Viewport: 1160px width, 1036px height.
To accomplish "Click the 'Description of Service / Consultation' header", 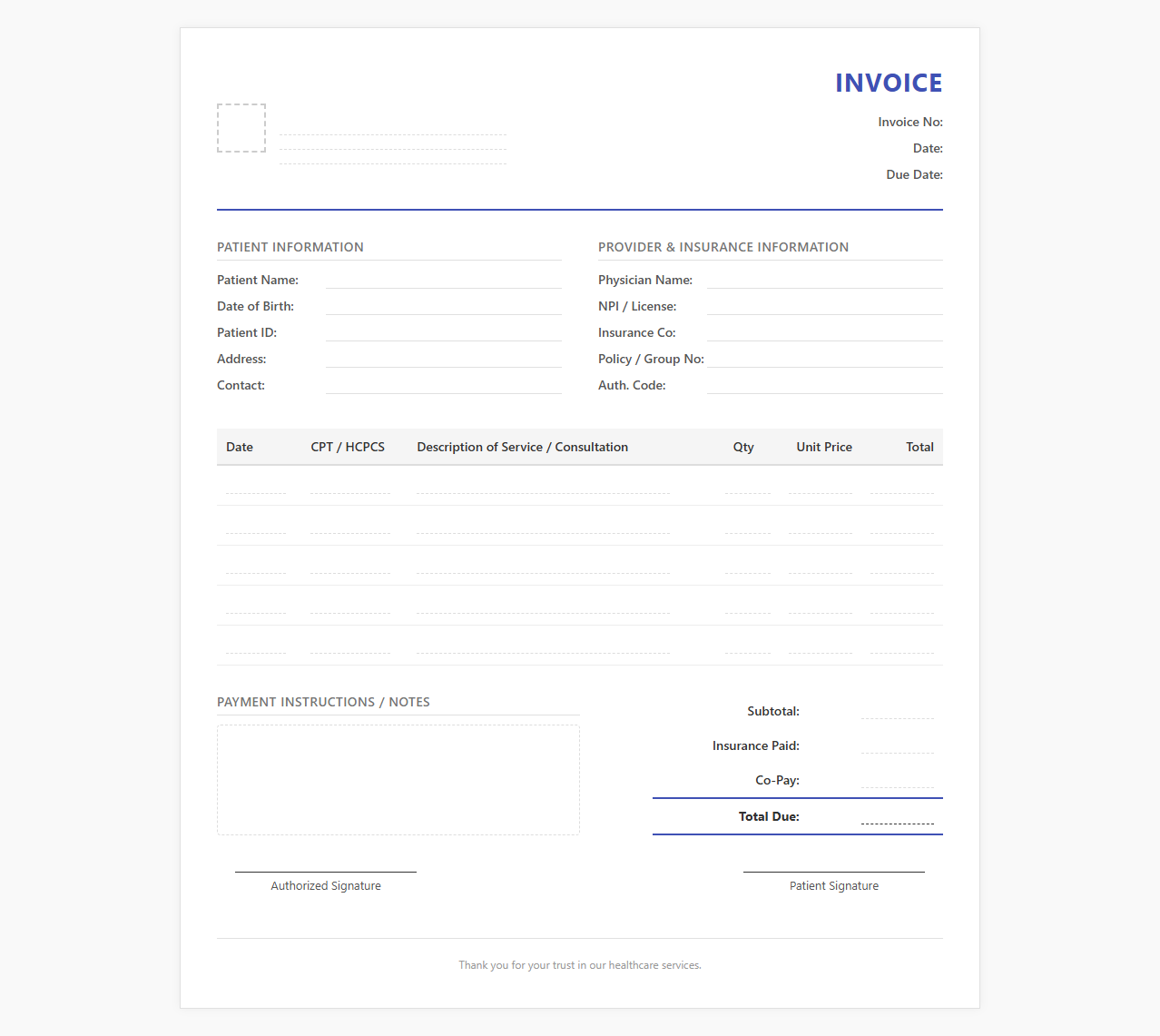I will coord(523,447).
